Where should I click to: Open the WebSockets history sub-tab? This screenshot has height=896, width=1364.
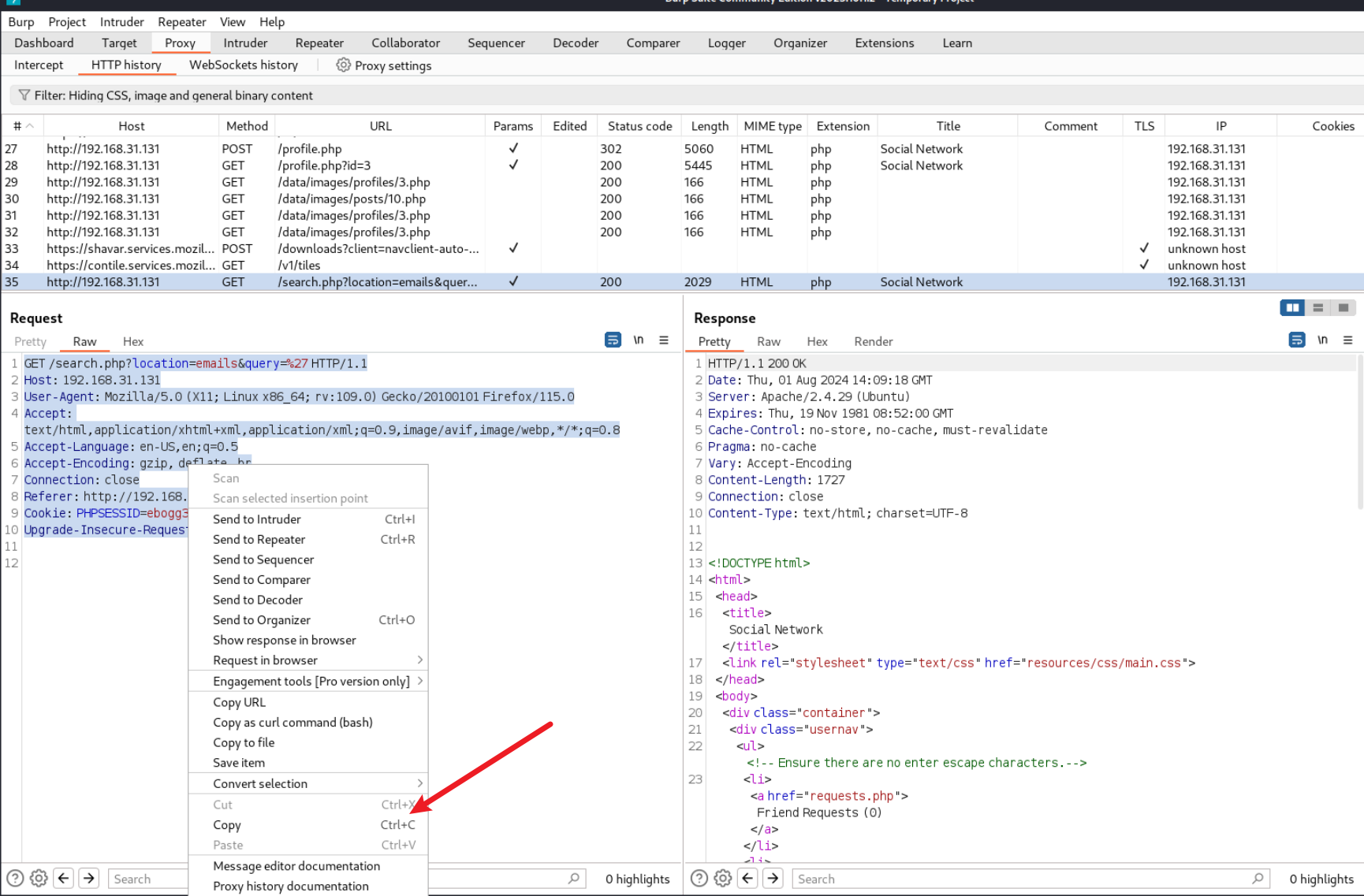244,65
